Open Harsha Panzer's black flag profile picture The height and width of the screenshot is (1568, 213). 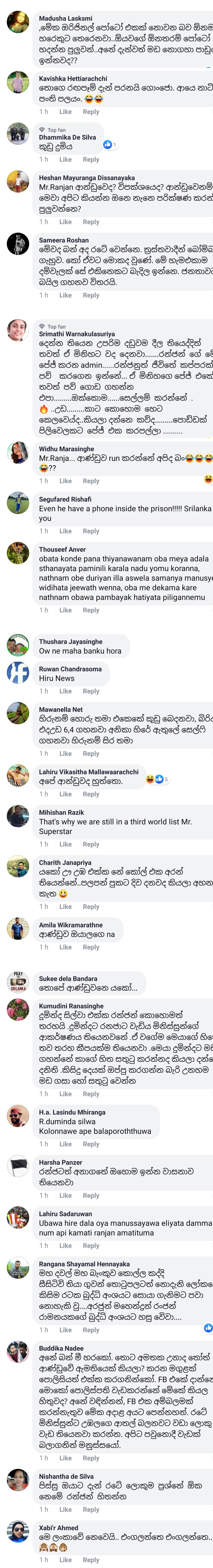(x=18, y=1166)
